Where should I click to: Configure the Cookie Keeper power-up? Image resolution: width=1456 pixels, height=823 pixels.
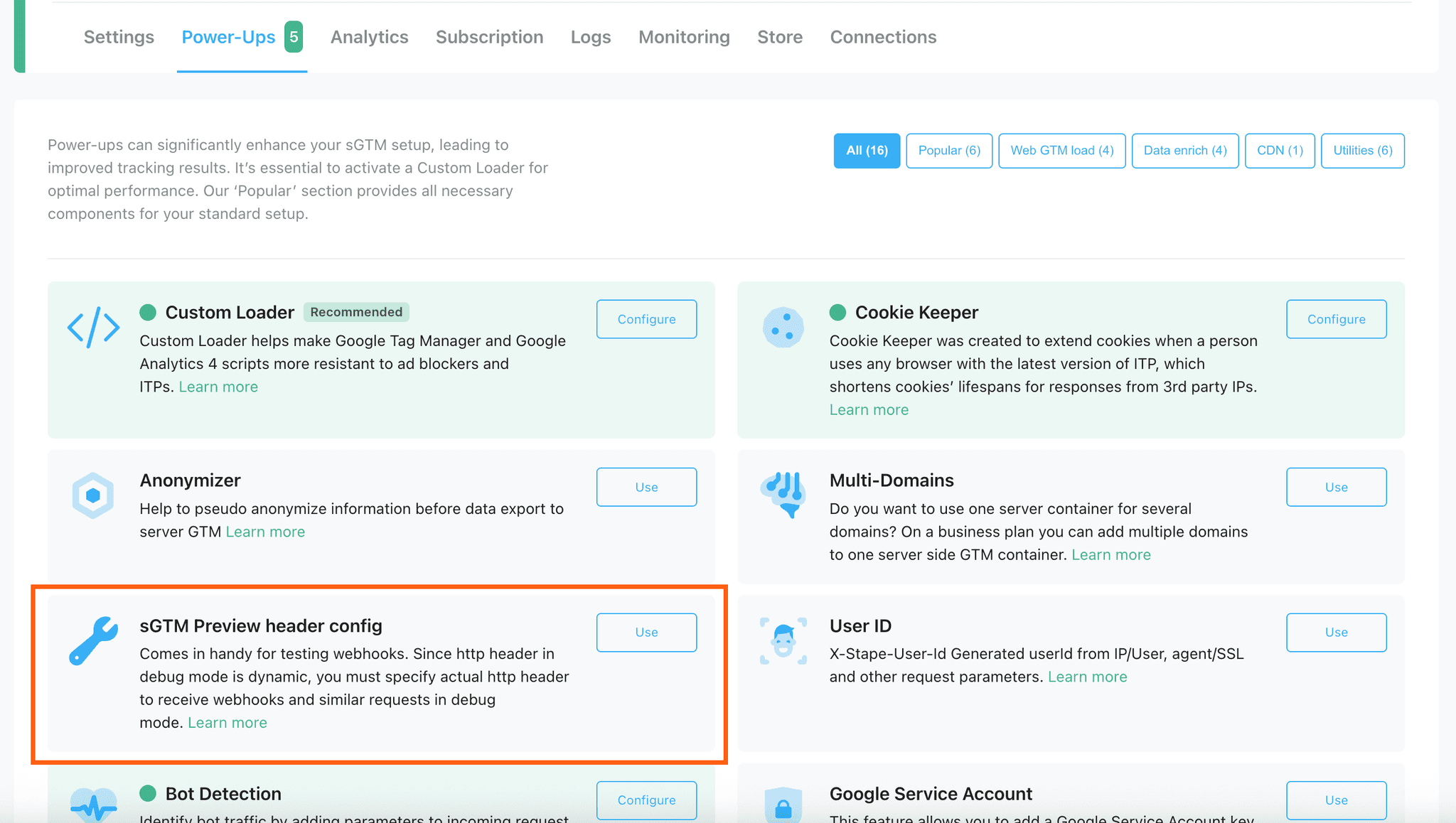[1336, 318]
